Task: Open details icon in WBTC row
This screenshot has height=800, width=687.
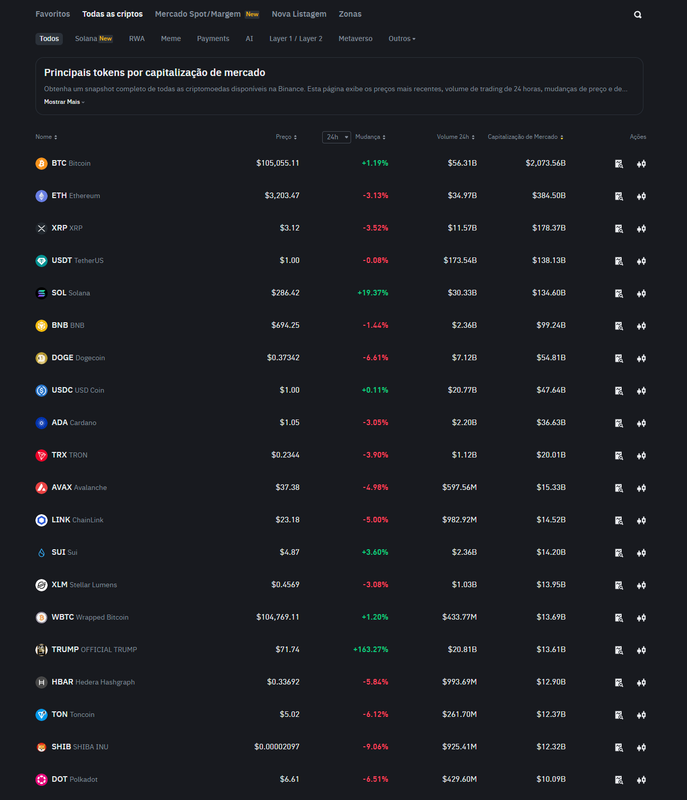Action: pos(619,618)
